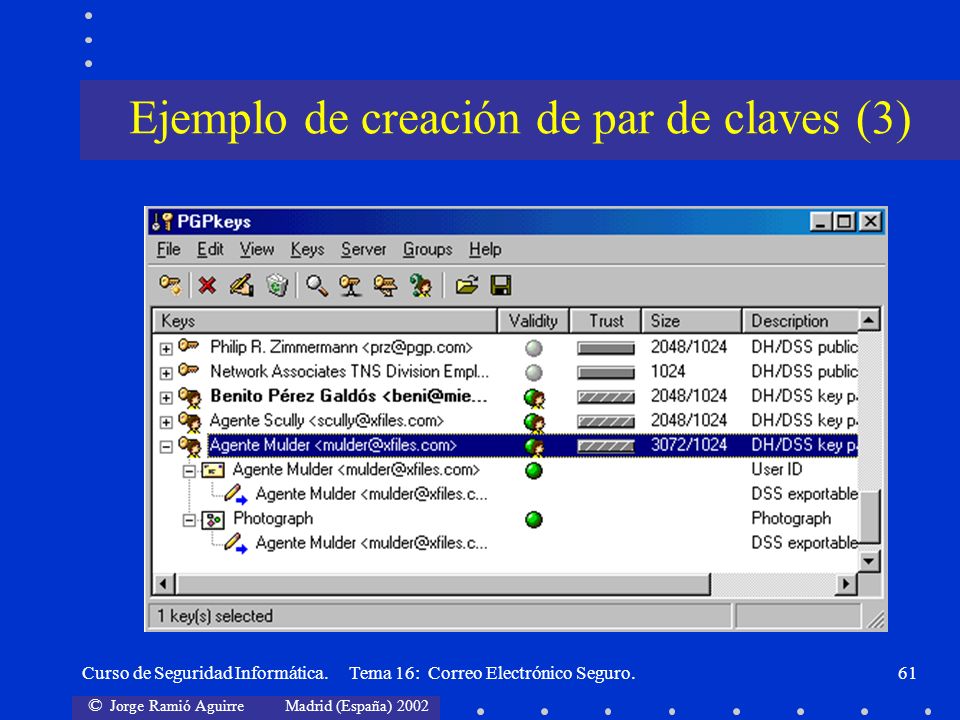
Task: Open the Edit menu
Action: (x=210, y=249)
